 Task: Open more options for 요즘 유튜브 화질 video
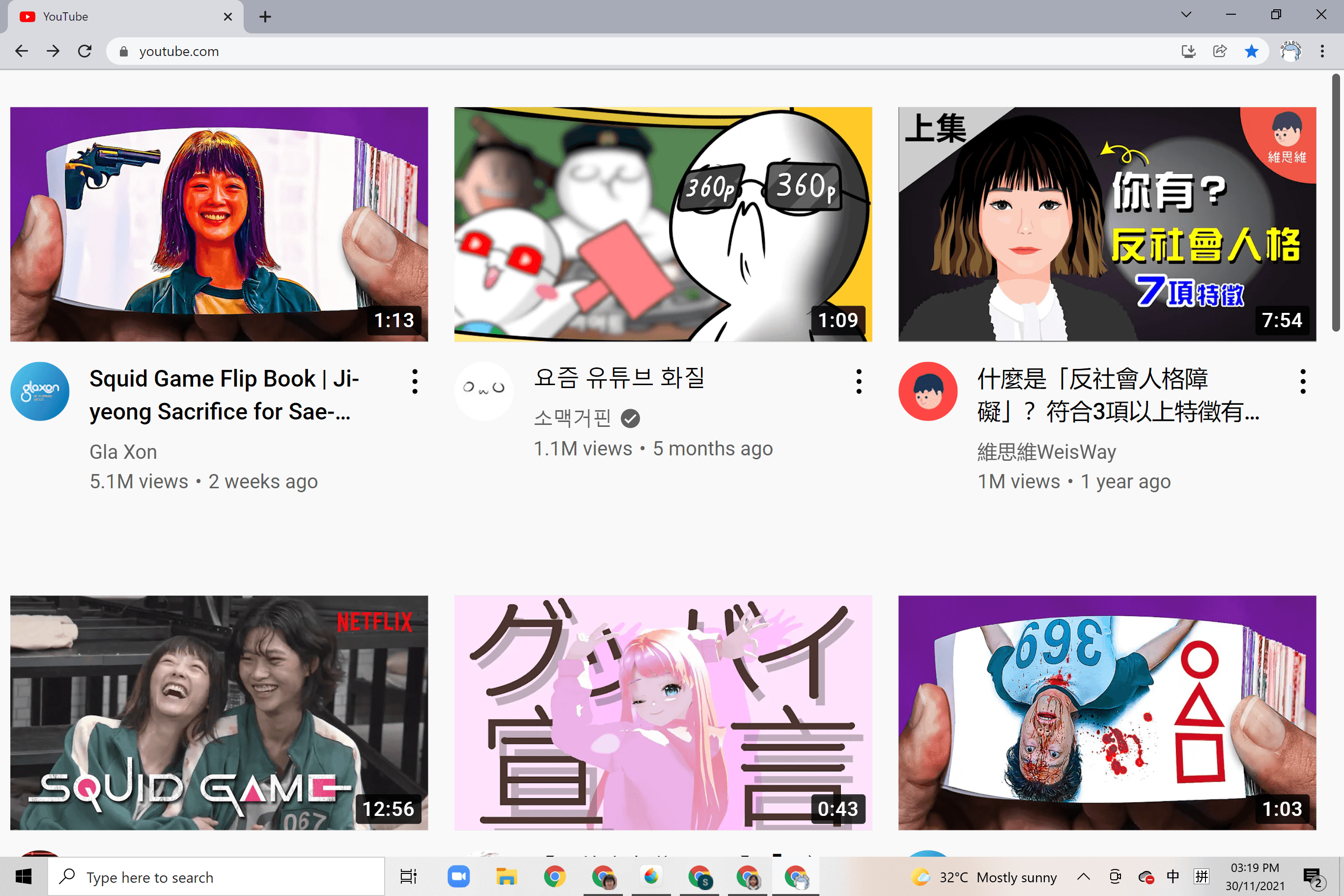(x=858, y=381)
